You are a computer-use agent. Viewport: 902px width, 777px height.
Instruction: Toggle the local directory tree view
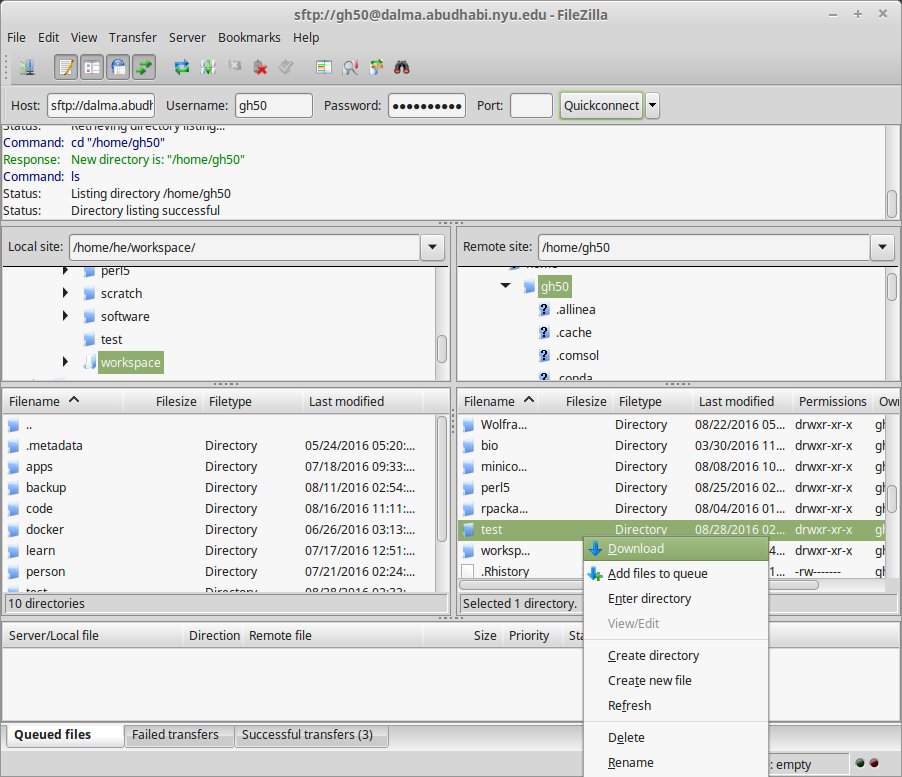coord(92,67)
